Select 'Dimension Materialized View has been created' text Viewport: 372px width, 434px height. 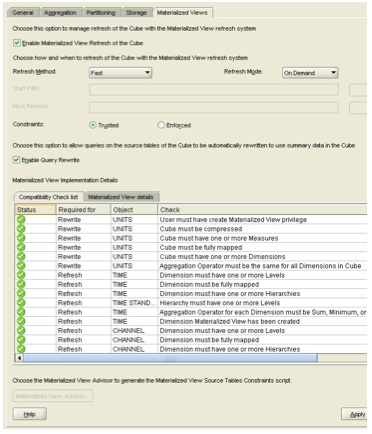click(x=230, y=321)
